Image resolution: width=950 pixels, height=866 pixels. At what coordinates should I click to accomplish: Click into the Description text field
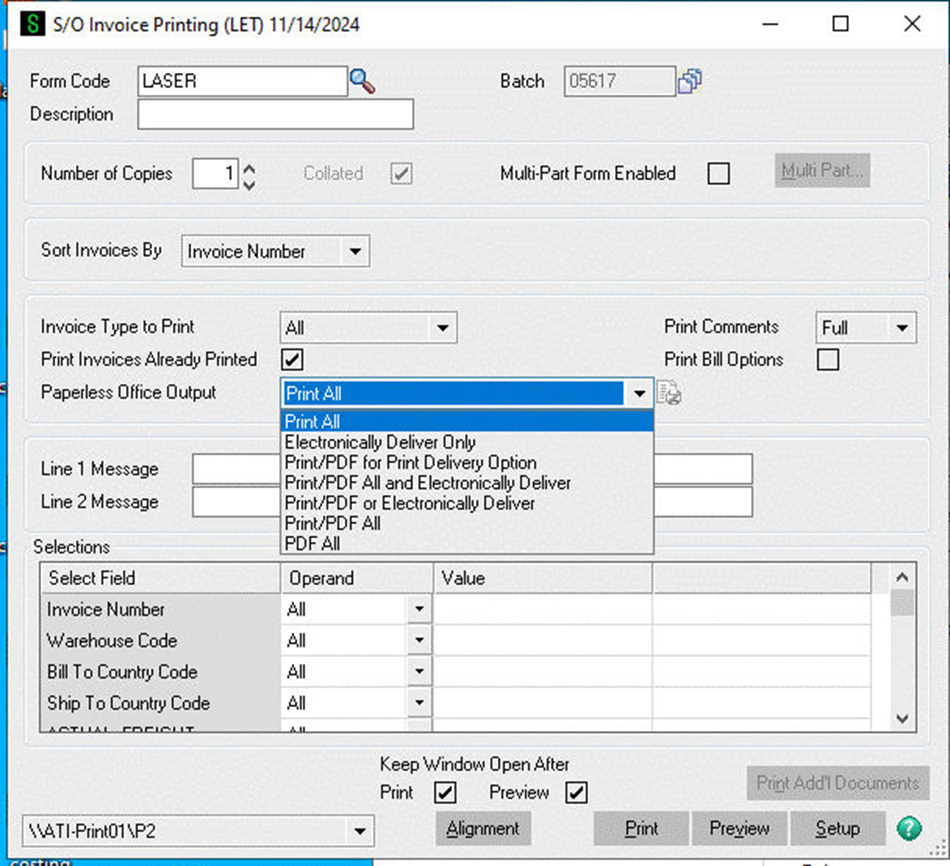pyautogui.click(x=275, y=115)
